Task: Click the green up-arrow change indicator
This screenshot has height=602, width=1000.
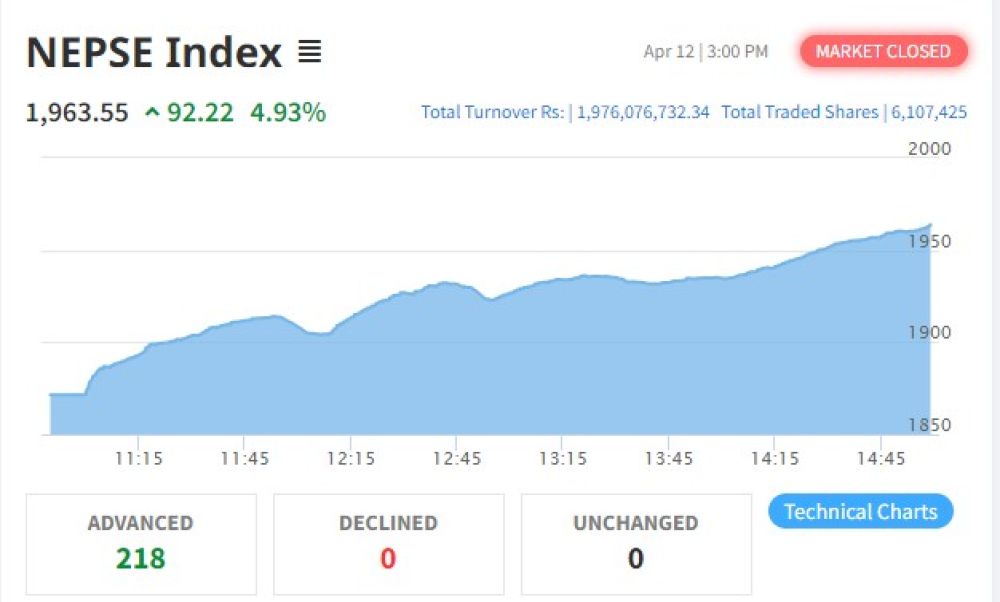Action: (152, 113)
